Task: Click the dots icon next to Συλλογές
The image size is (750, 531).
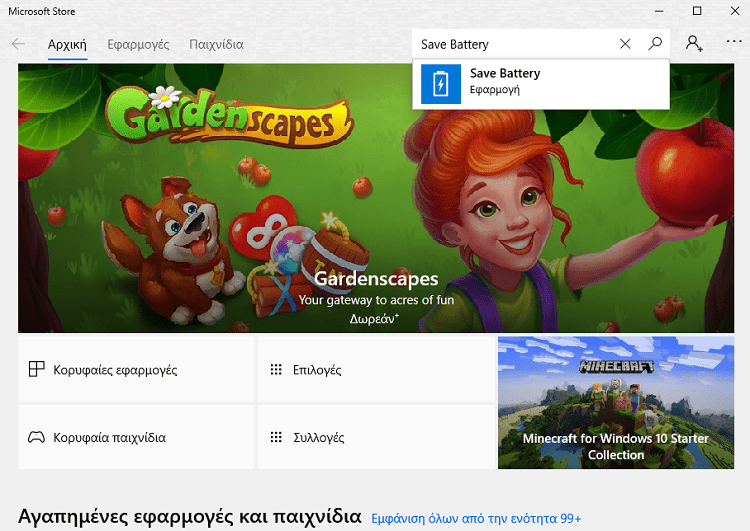Action: click(x=276, y=437)
